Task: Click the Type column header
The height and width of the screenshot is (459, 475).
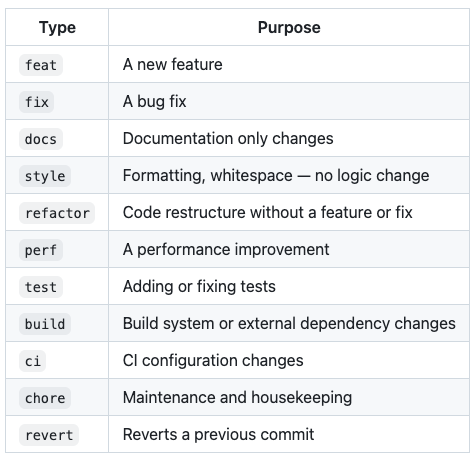Action: (57, 27)
